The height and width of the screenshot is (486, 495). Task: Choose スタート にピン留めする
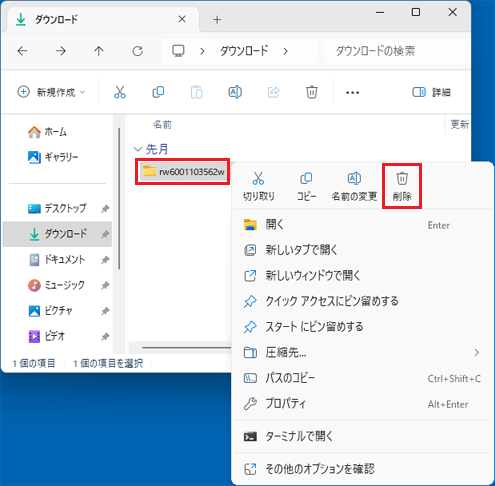pyautogui.click(x=363, y=327)
